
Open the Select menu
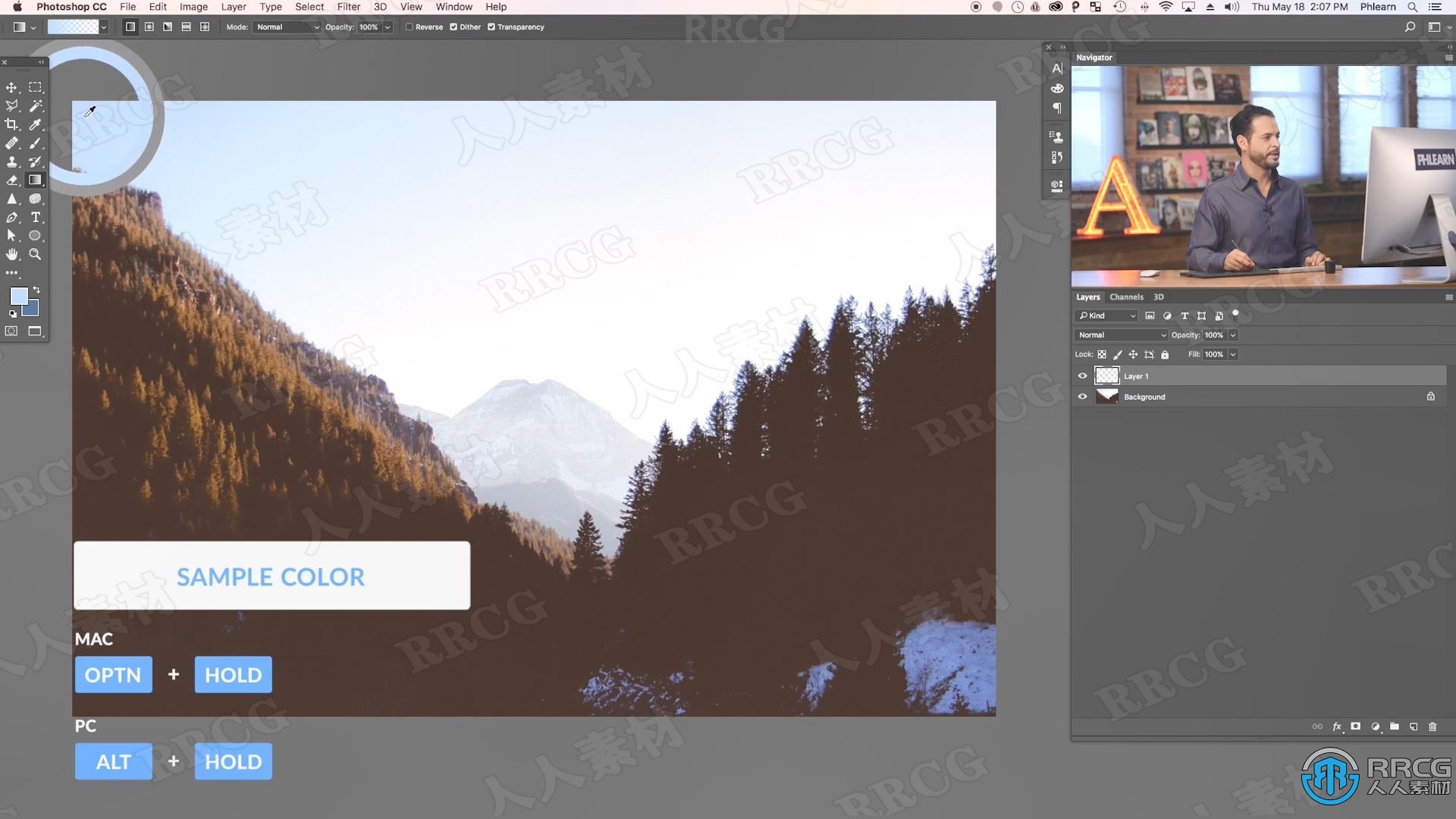(x=309, y=7)
